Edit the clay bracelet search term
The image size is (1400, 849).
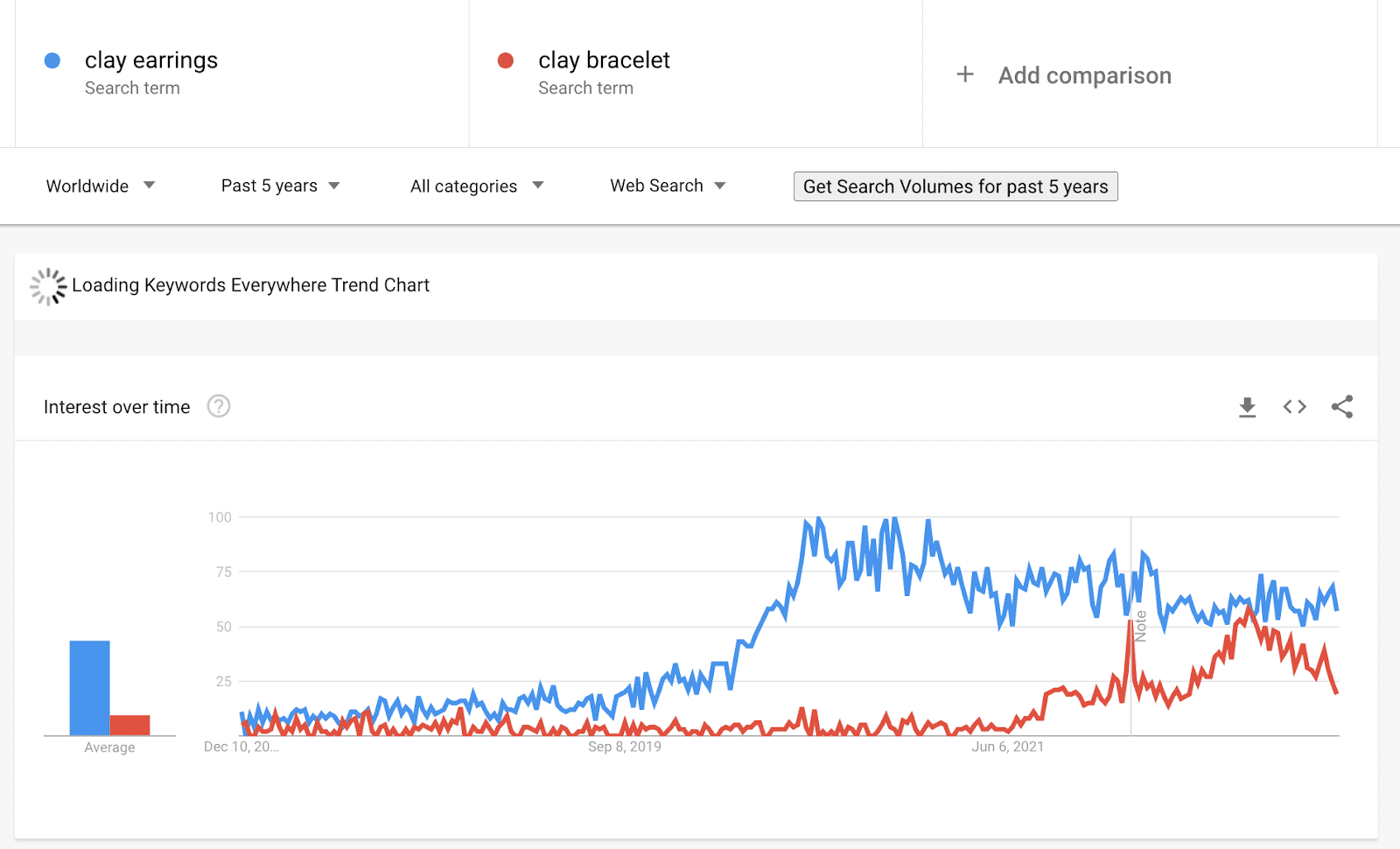tap(604, 60)
